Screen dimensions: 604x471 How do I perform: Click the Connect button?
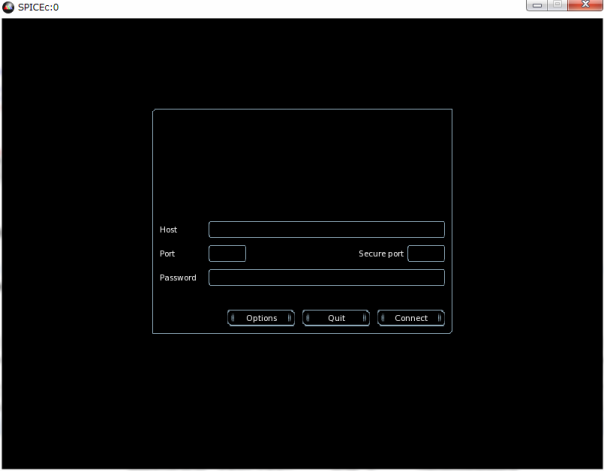point(411,318)
